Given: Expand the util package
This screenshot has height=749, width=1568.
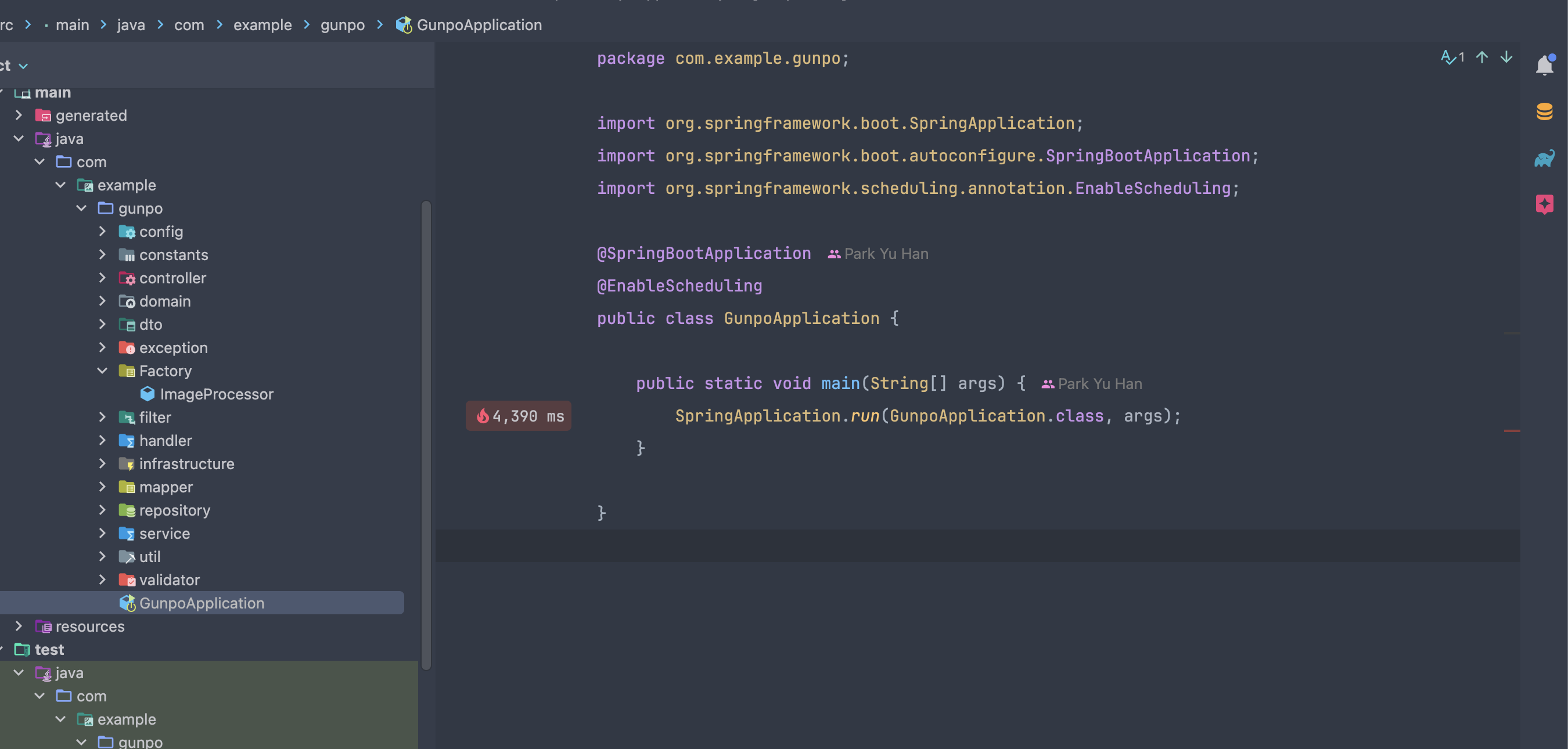Looking at the screenshot, I should [x=102, y=556].
